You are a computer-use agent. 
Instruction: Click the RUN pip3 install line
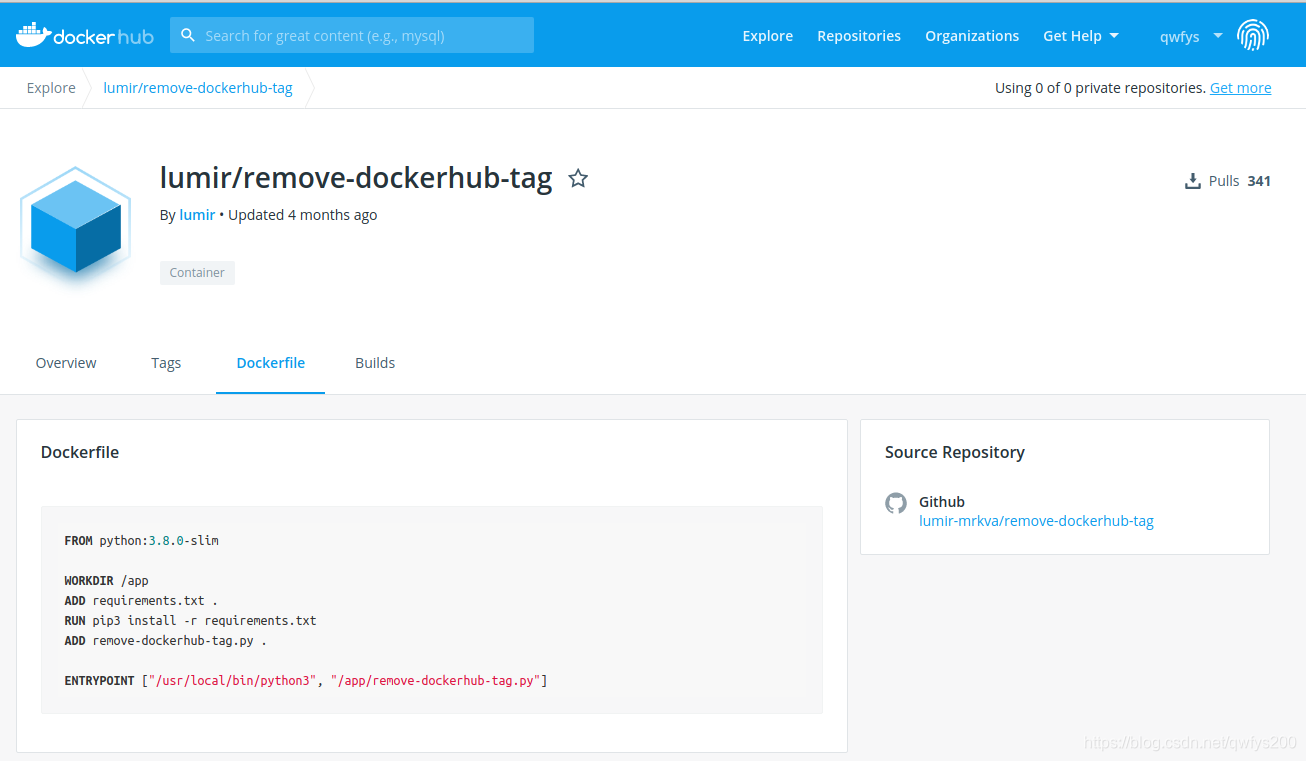(x=190, y=620)
